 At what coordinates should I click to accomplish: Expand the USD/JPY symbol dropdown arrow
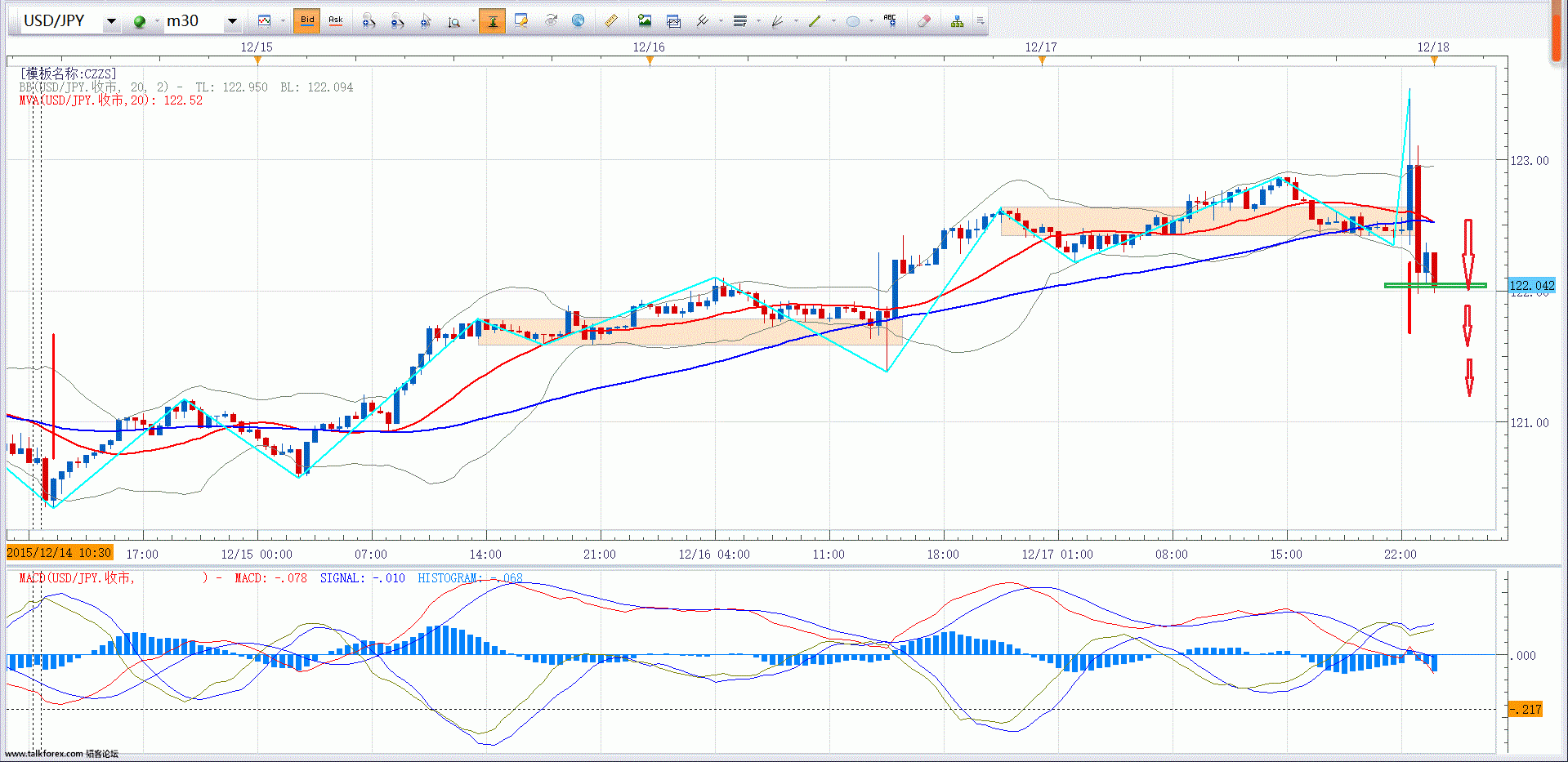(111, 21)
